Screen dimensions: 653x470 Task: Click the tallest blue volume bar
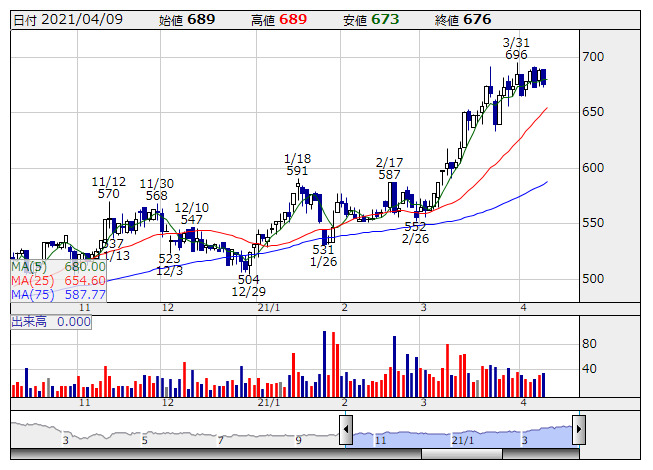(324, 364)
